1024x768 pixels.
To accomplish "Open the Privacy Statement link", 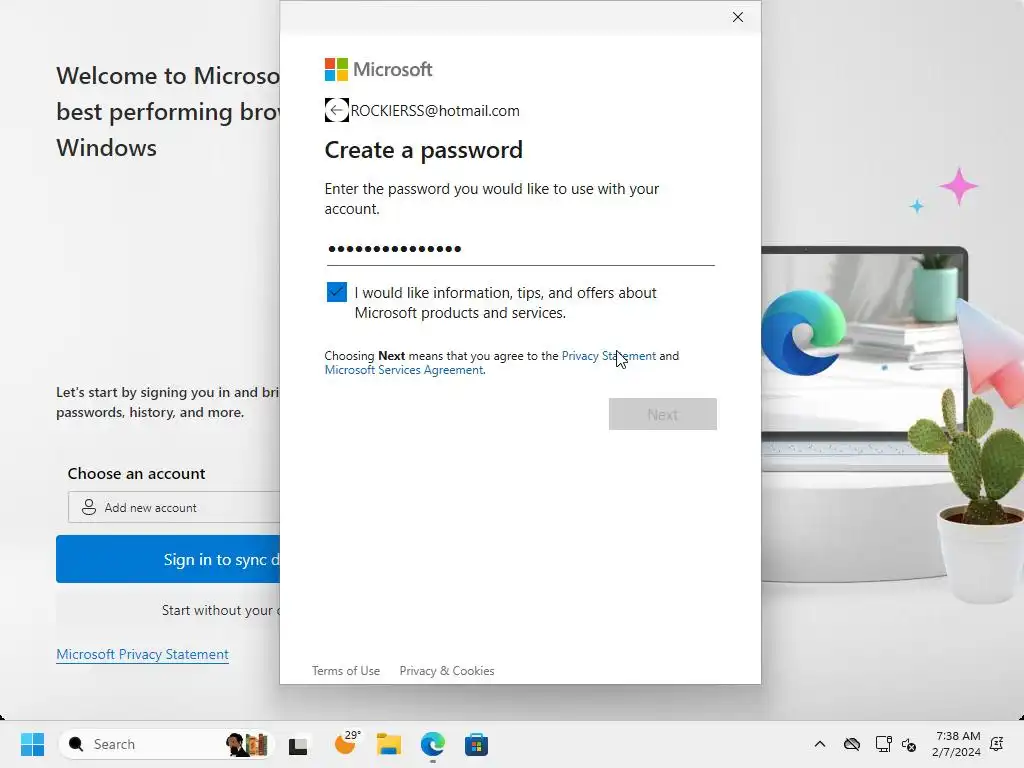I will pyautogui.click(x=609, y=356).
